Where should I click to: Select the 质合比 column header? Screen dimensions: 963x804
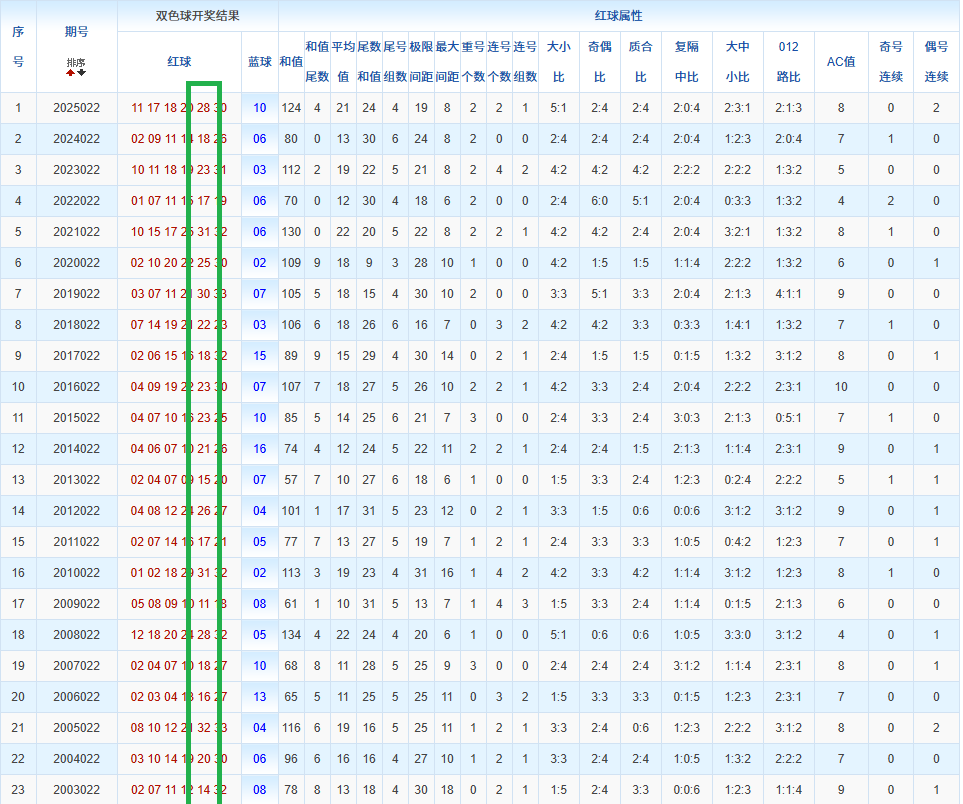tap(640, 61)
